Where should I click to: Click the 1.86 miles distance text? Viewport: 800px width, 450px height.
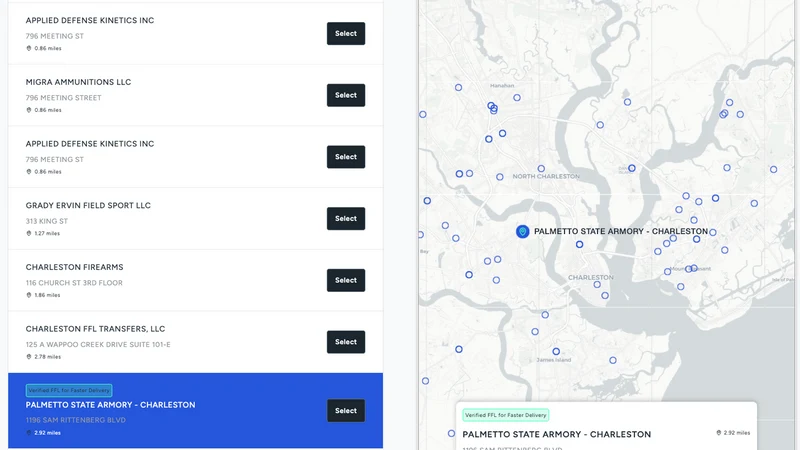(x=47, y=295)
